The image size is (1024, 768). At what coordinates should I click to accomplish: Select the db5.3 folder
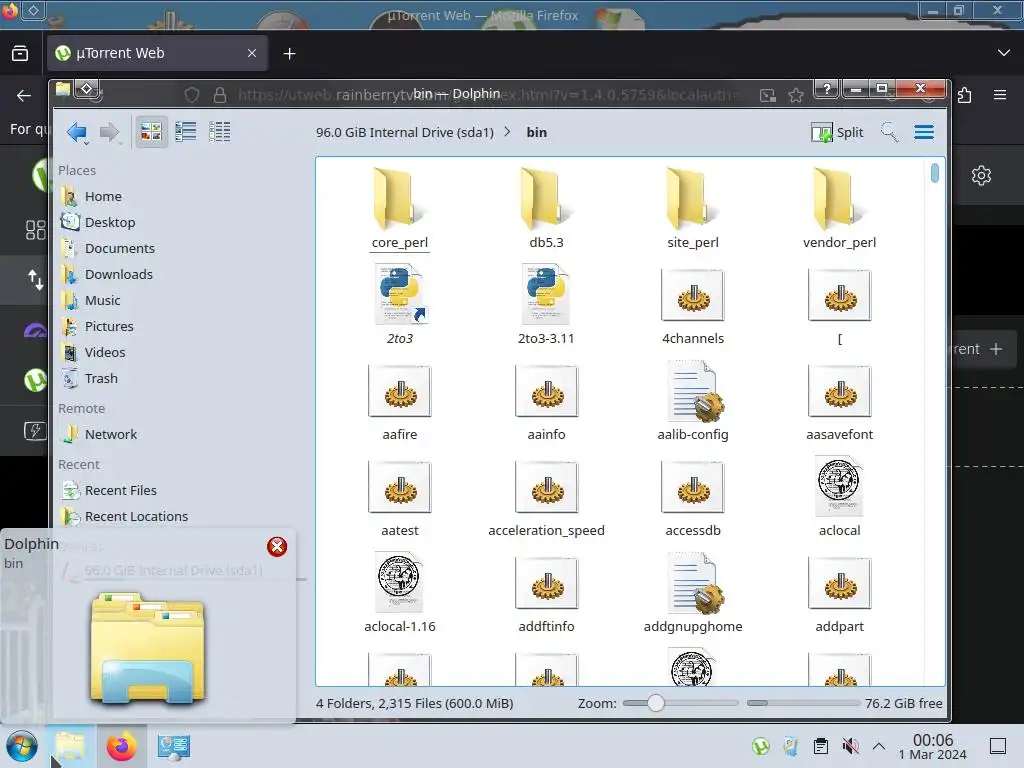point(546,208)
